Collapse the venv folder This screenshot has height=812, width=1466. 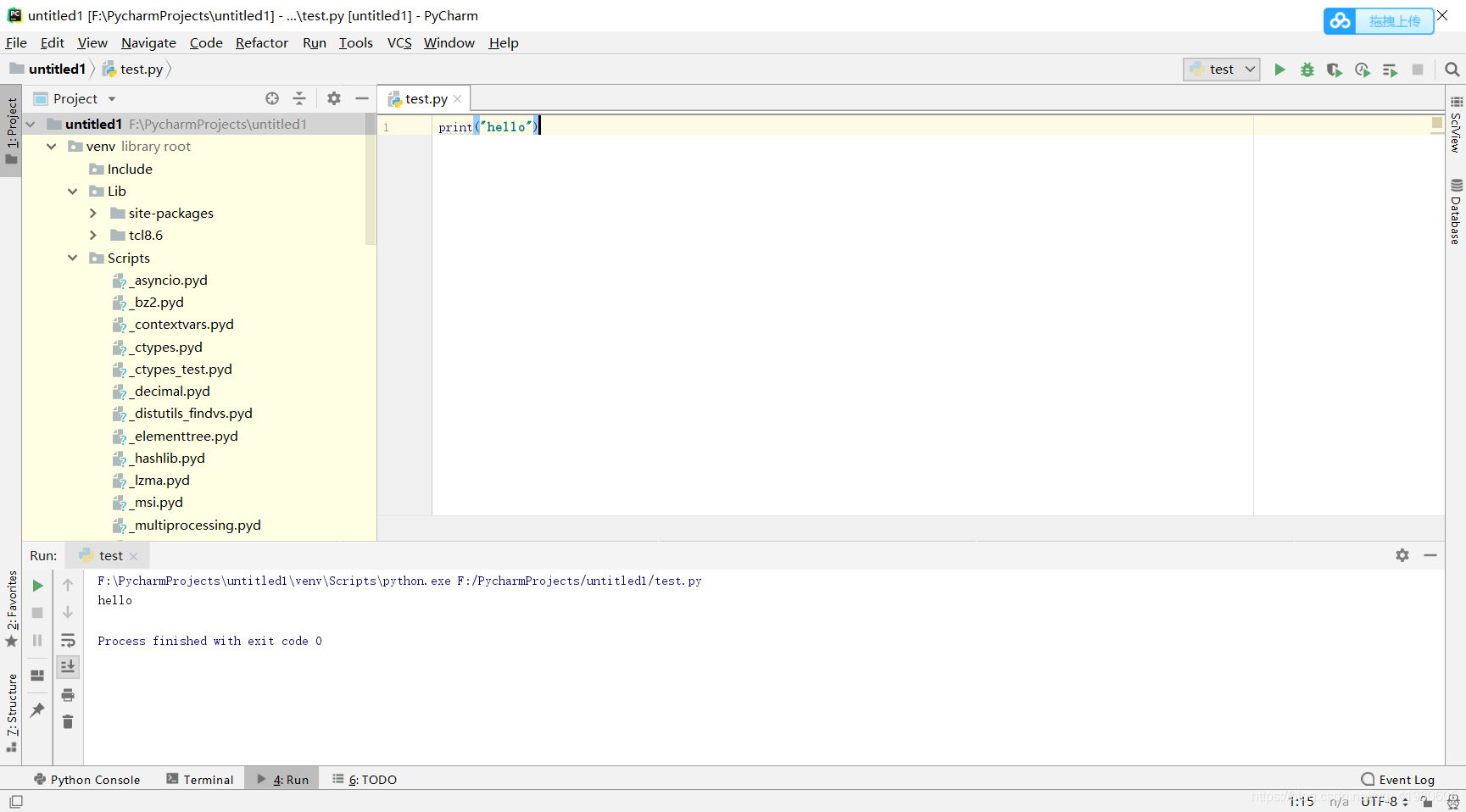[52, 147]
